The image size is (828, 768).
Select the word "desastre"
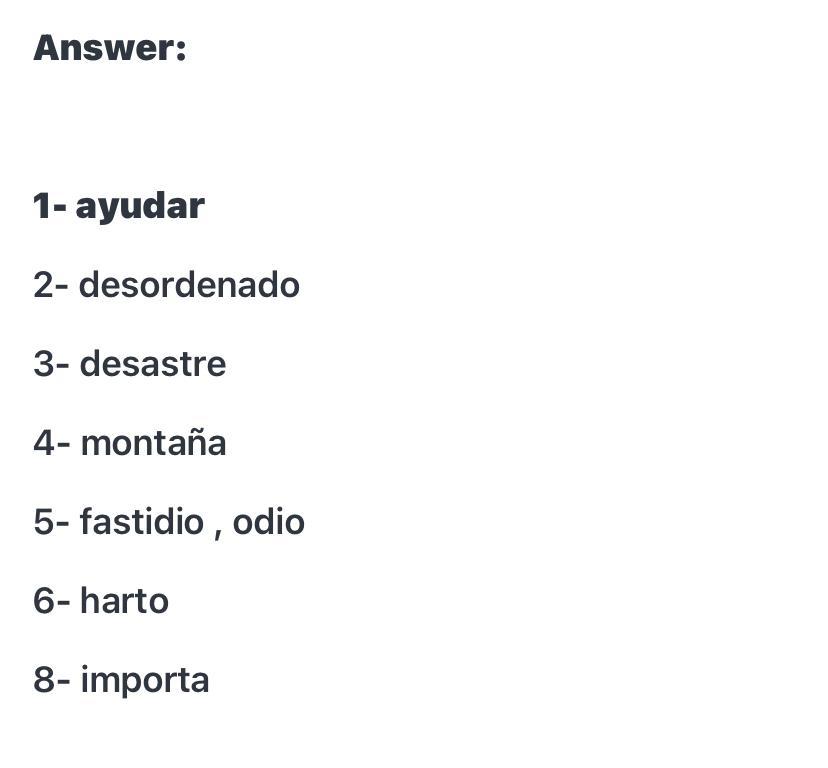point(153,363)
